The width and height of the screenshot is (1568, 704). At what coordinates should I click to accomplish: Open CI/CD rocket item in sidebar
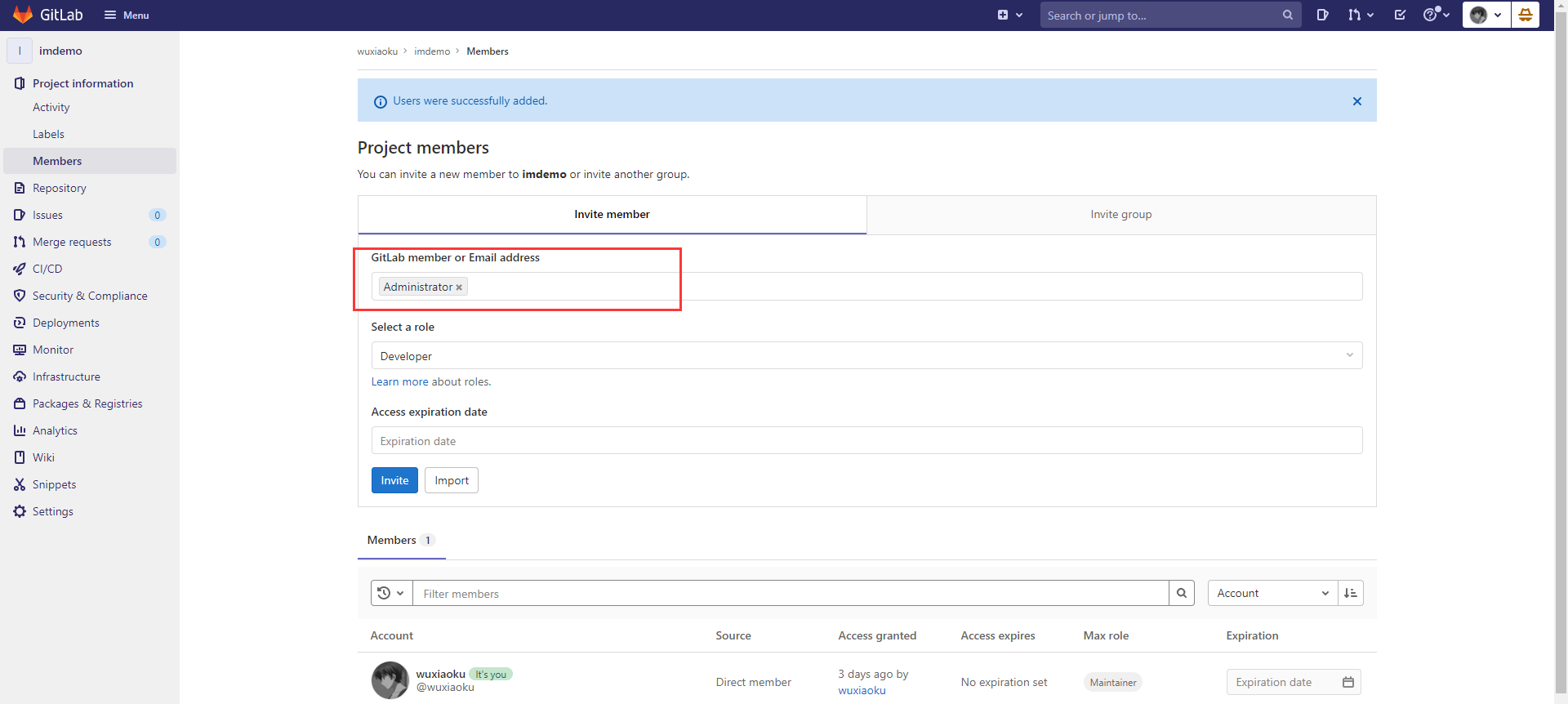coord(47,269)
